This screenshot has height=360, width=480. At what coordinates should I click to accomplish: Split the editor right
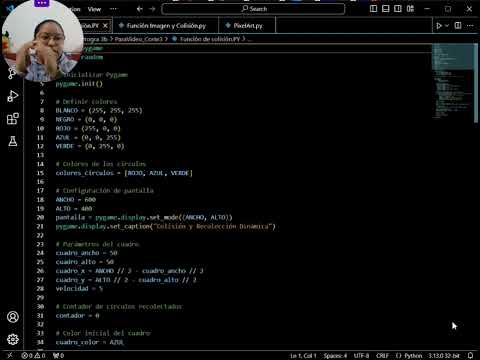point(458,26)
